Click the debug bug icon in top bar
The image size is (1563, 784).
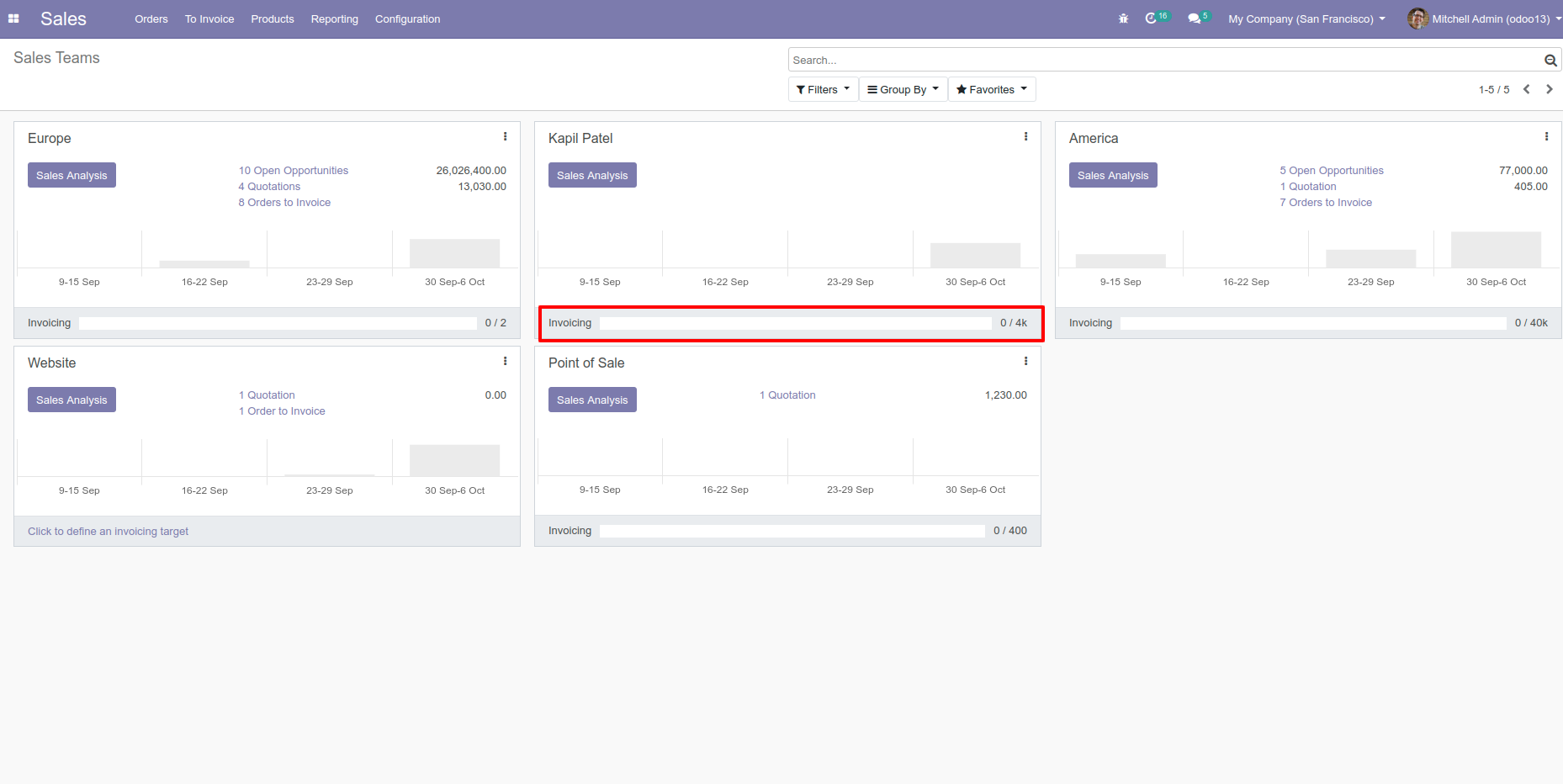[1123, 18]
